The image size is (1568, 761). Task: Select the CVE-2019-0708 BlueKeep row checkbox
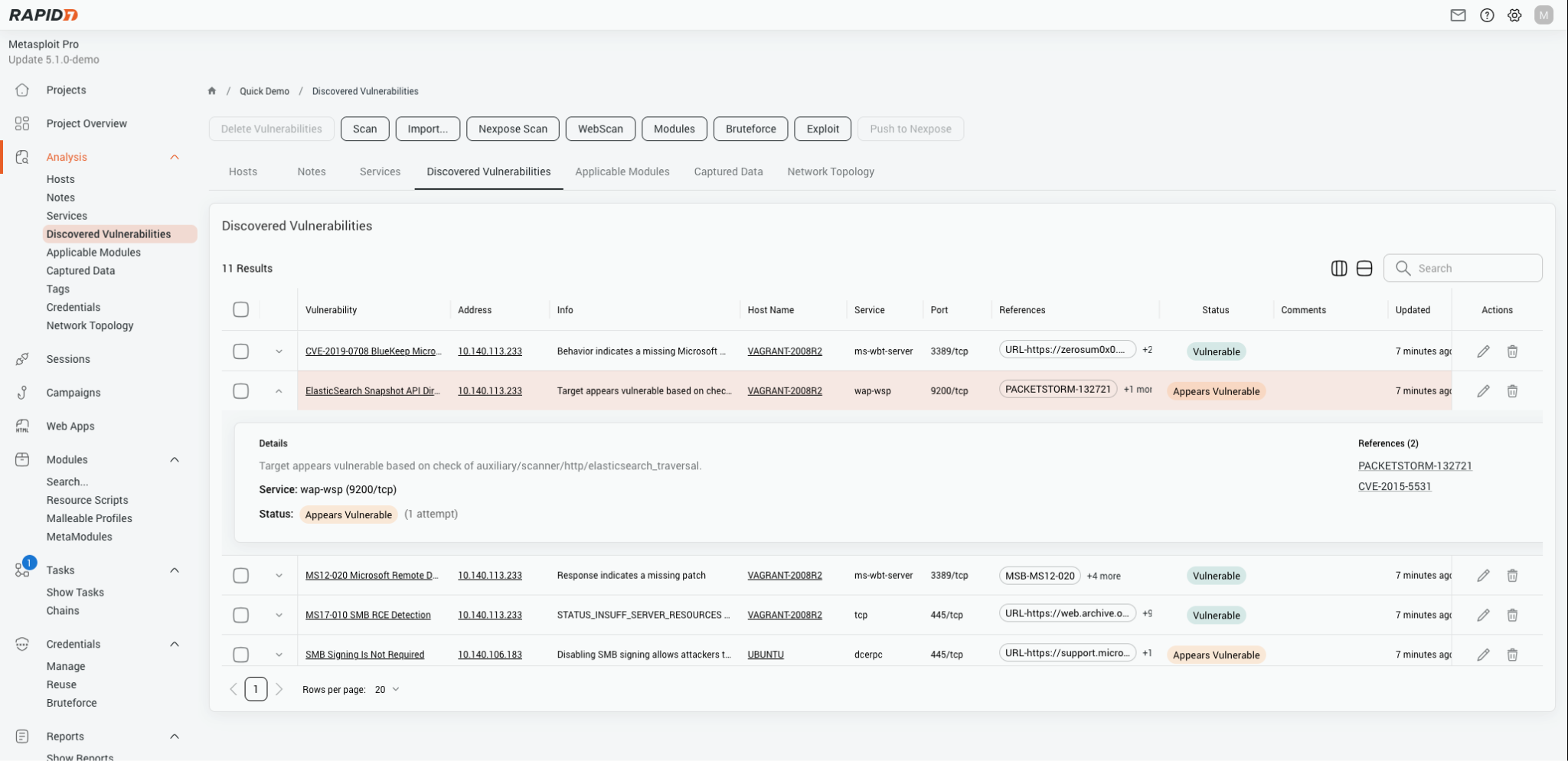point(241,351)
